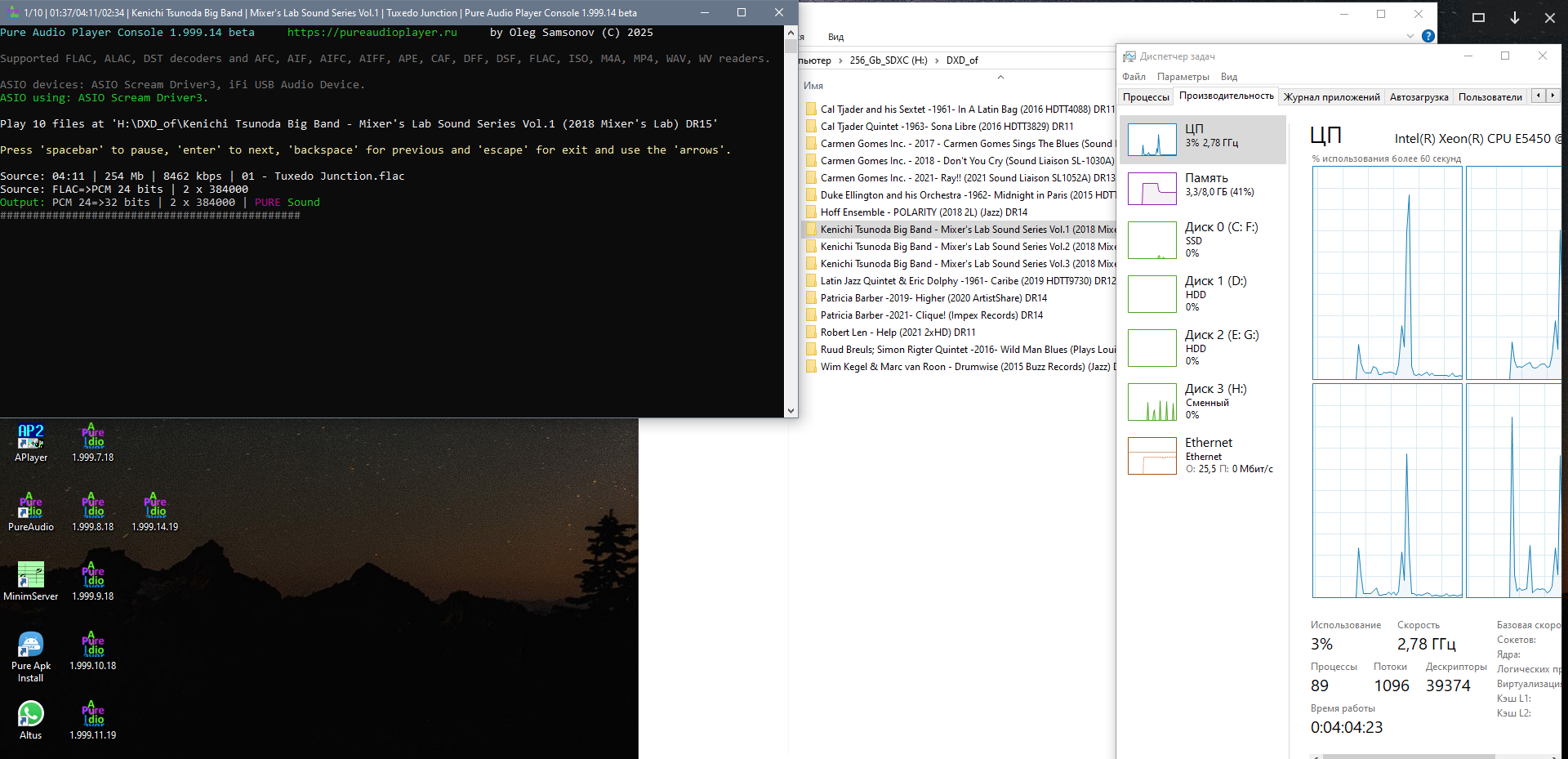
Task: Click Task Manager horizontal scrollbar
Action: pyautogui.click(x=1408, y=757)
